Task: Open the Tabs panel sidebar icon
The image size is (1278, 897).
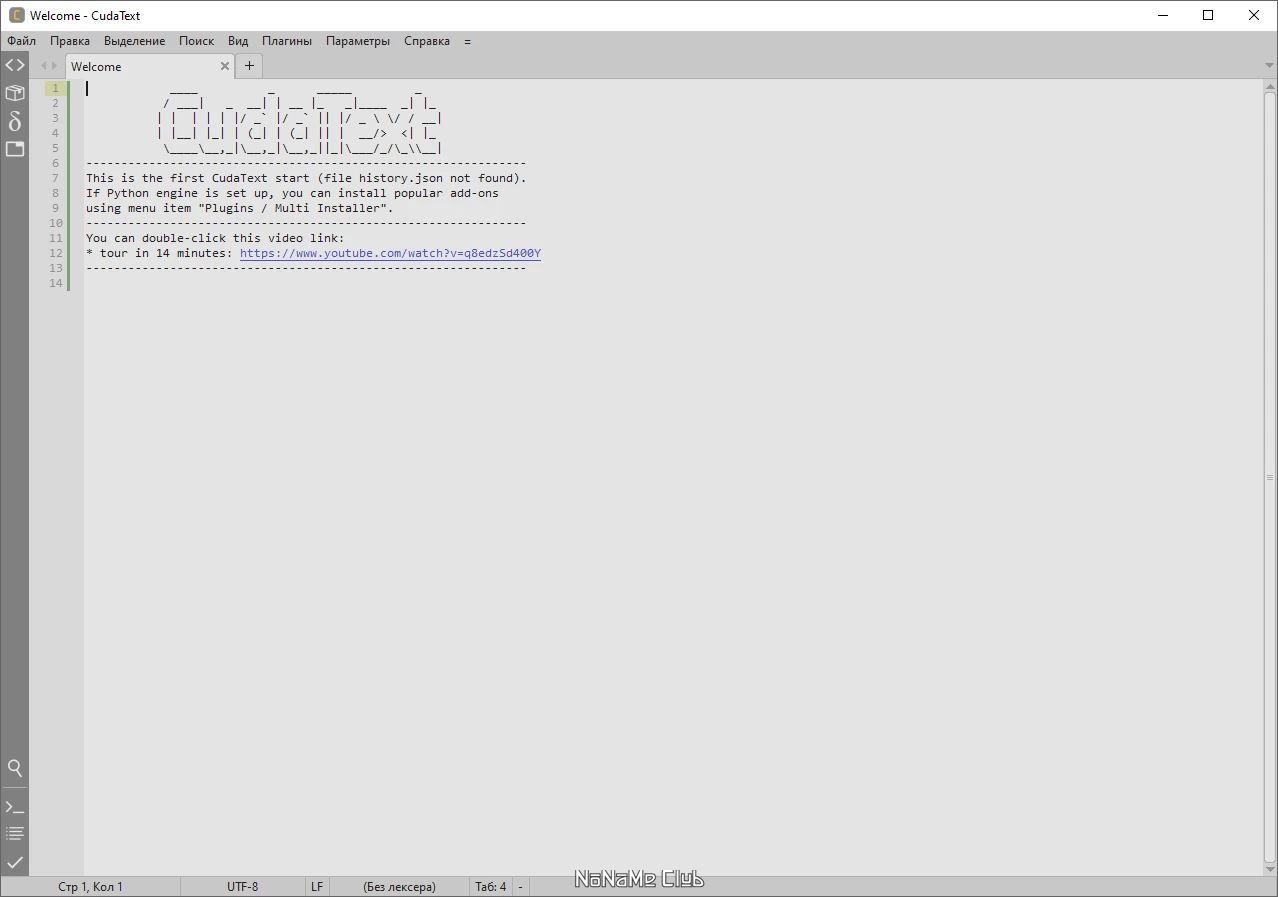Action: tap(15, 149)
